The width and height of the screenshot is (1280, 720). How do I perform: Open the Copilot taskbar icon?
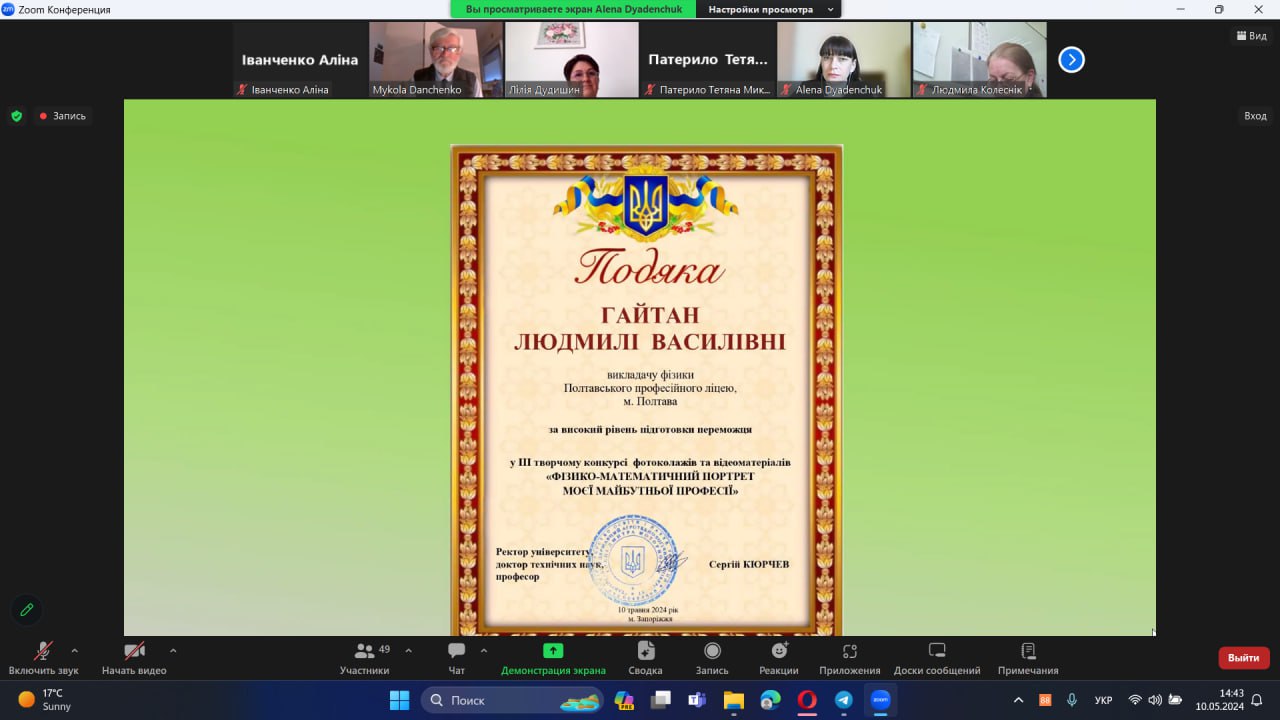point(624,700)
